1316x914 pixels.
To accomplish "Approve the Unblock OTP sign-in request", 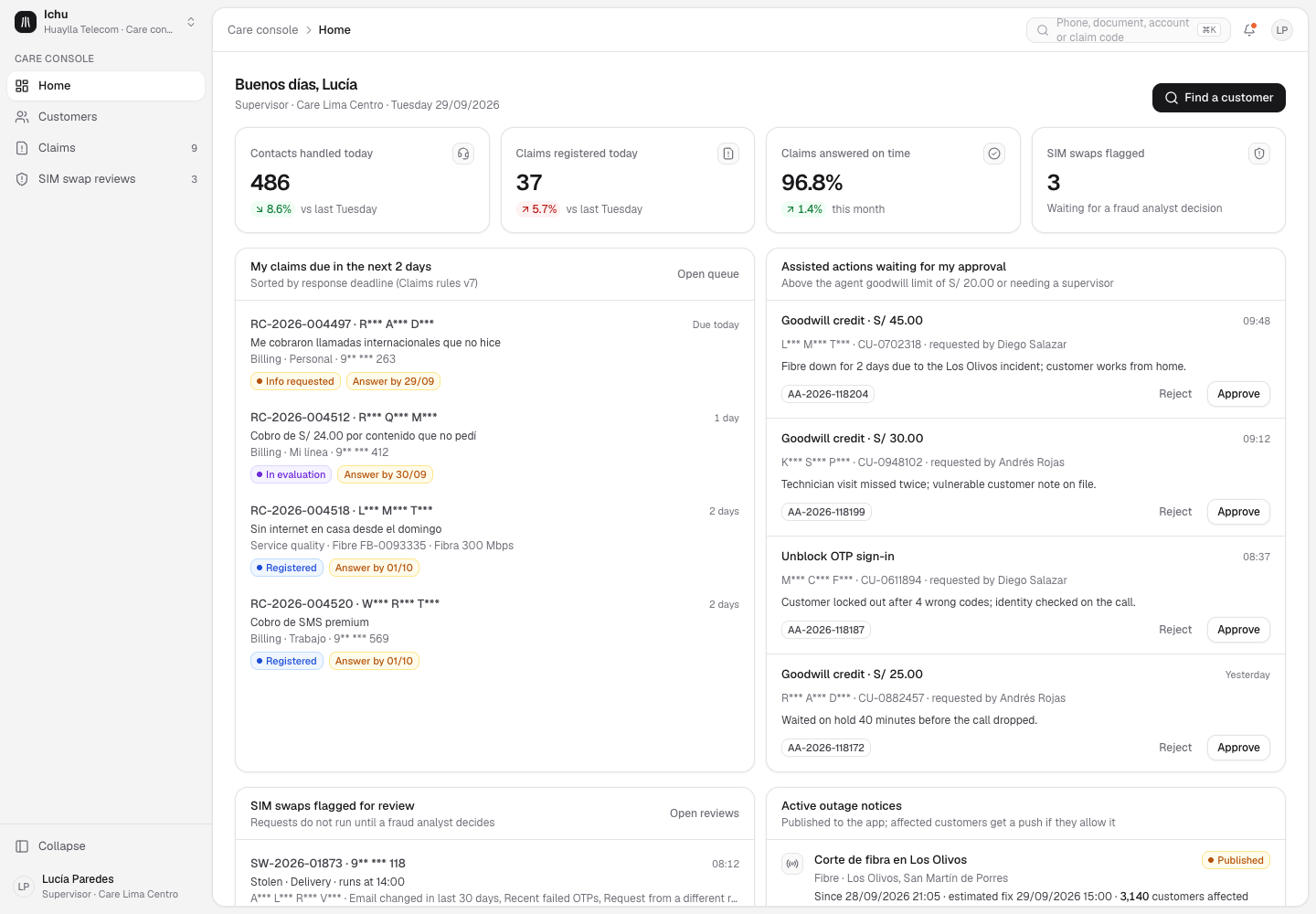I will pos(1238,630).
